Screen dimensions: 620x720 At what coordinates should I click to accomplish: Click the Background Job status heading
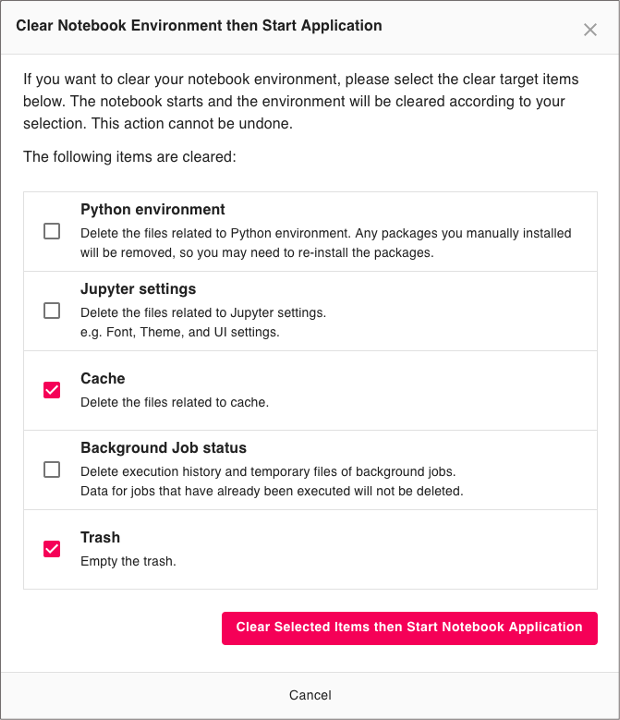[163, 448]
